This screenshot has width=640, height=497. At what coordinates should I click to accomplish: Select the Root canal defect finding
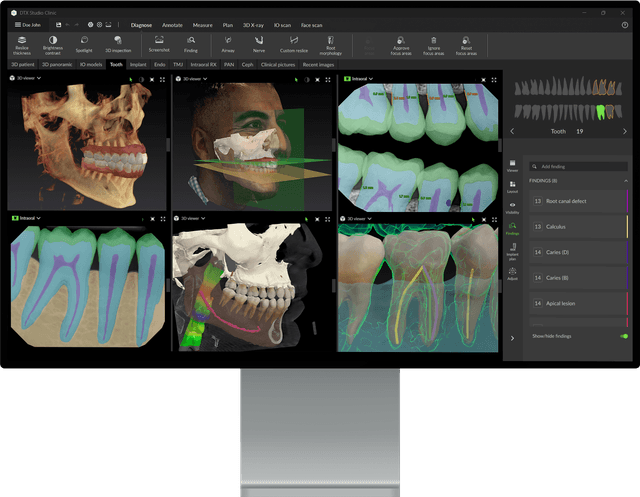pyautogui.click(x=578, y=201)
